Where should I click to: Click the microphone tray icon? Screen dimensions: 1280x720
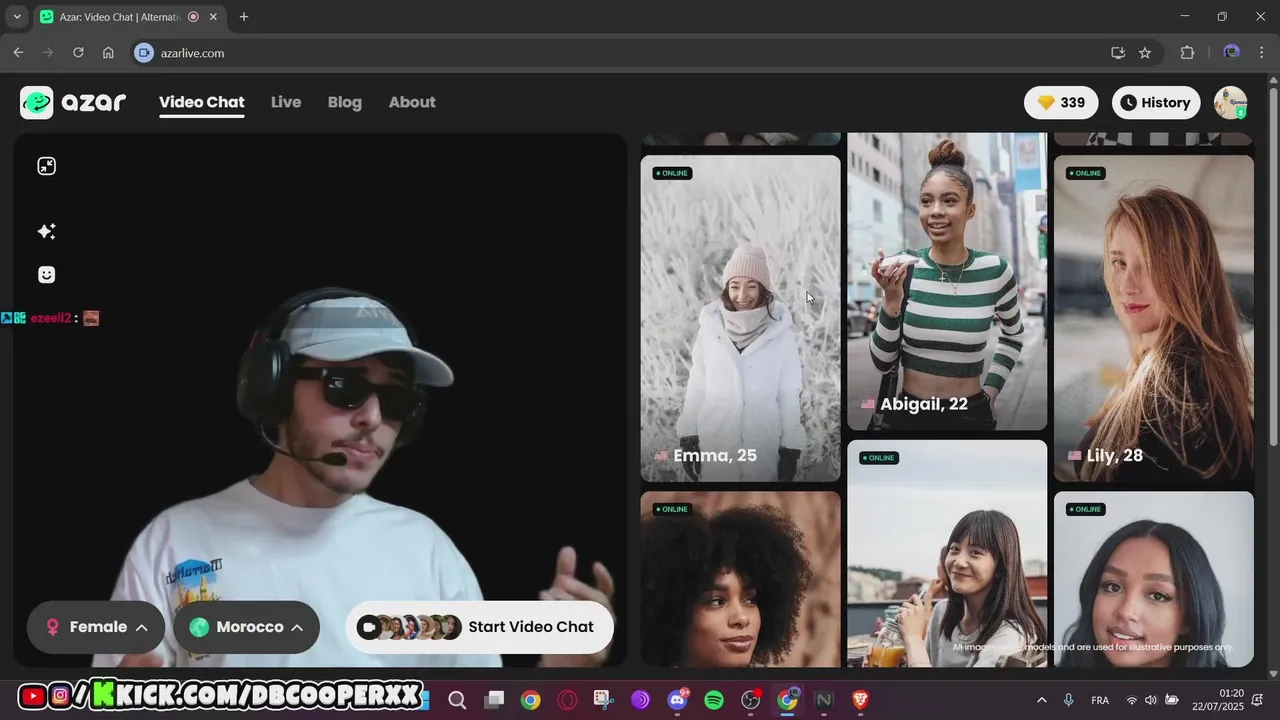1069,700
